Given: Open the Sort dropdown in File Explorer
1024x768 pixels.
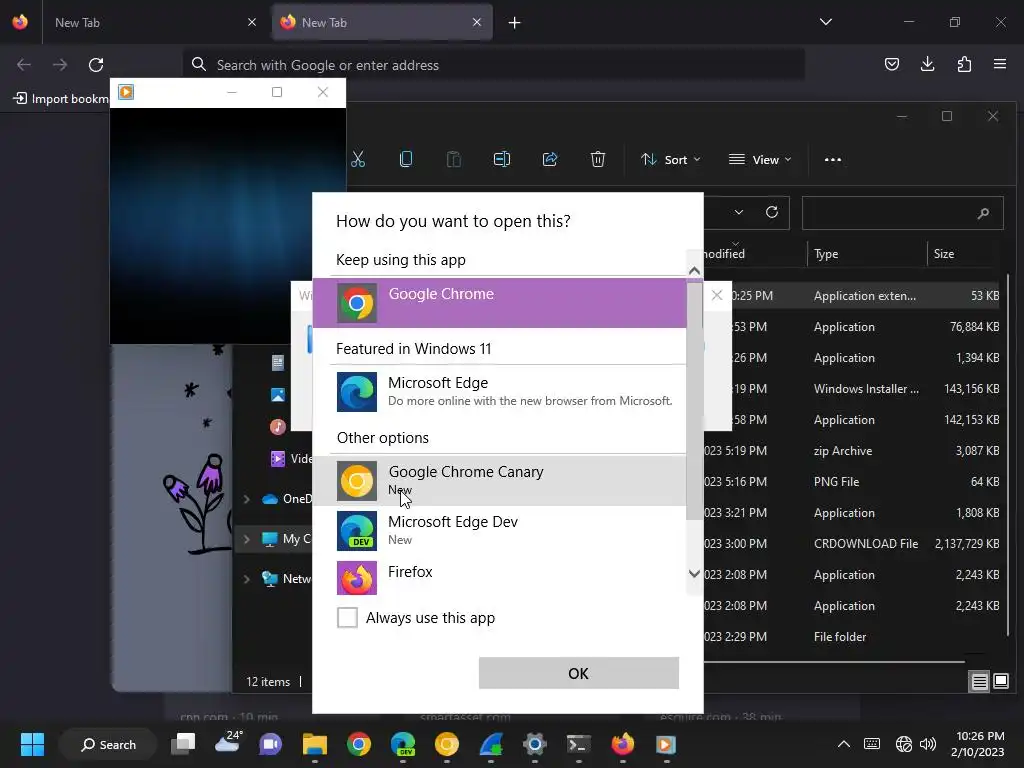Looking at the screenshot, I should (671, 159).
